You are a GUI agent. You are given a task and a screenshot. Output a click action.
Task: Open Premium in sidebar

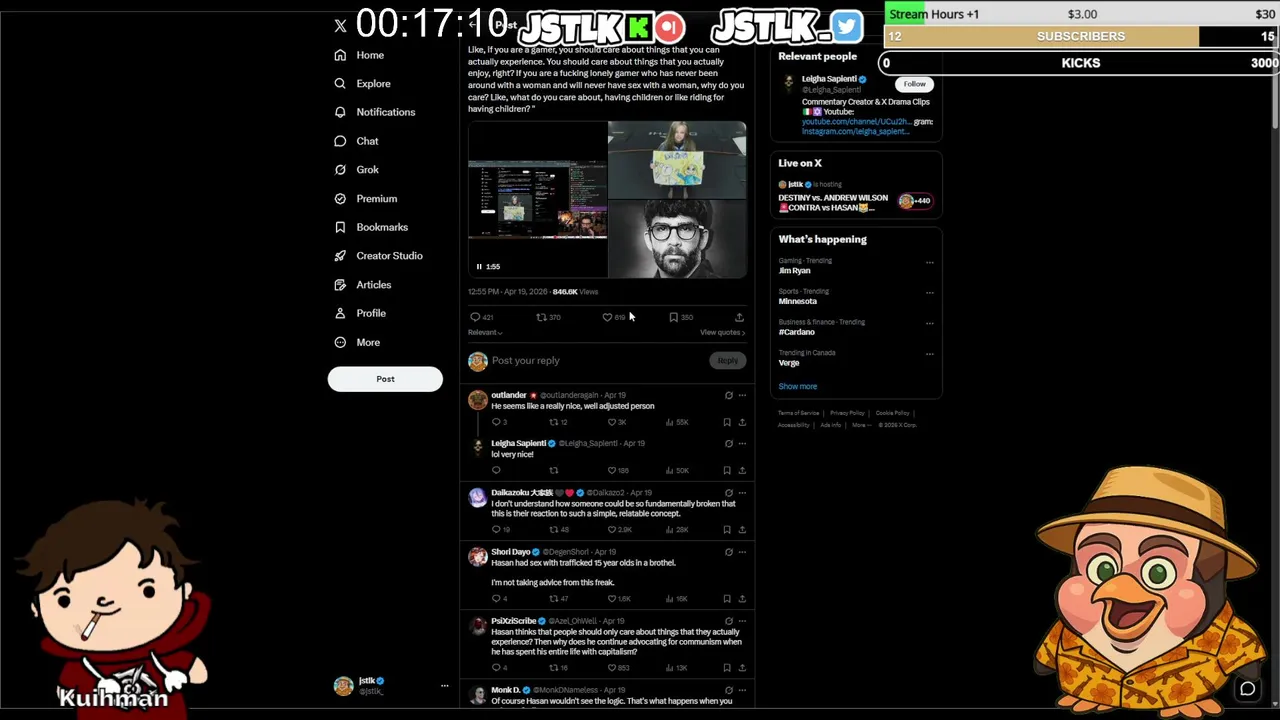tap(366, 199)
